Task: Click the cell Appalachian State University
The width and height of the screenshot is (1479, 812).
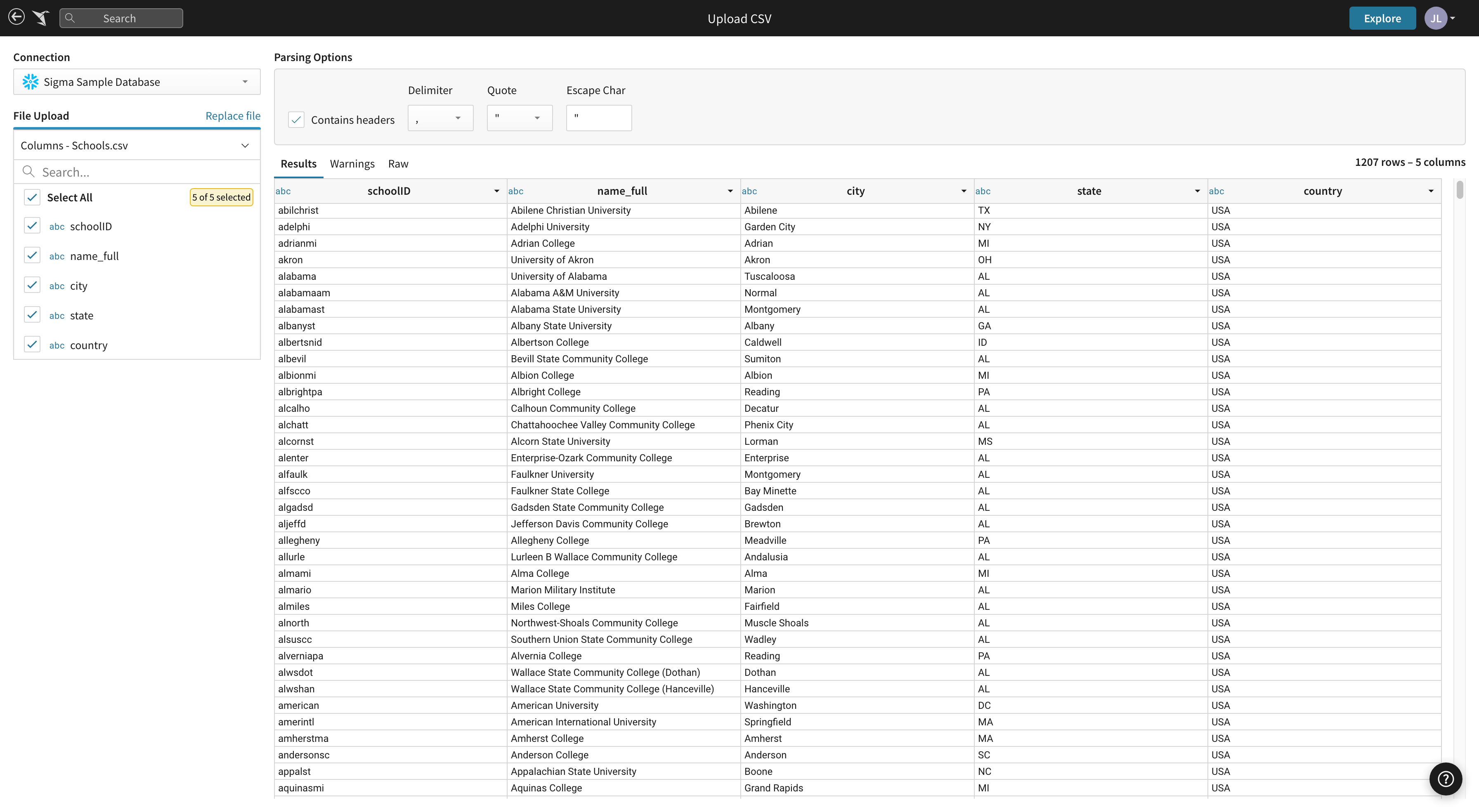Action: point(624,771)
